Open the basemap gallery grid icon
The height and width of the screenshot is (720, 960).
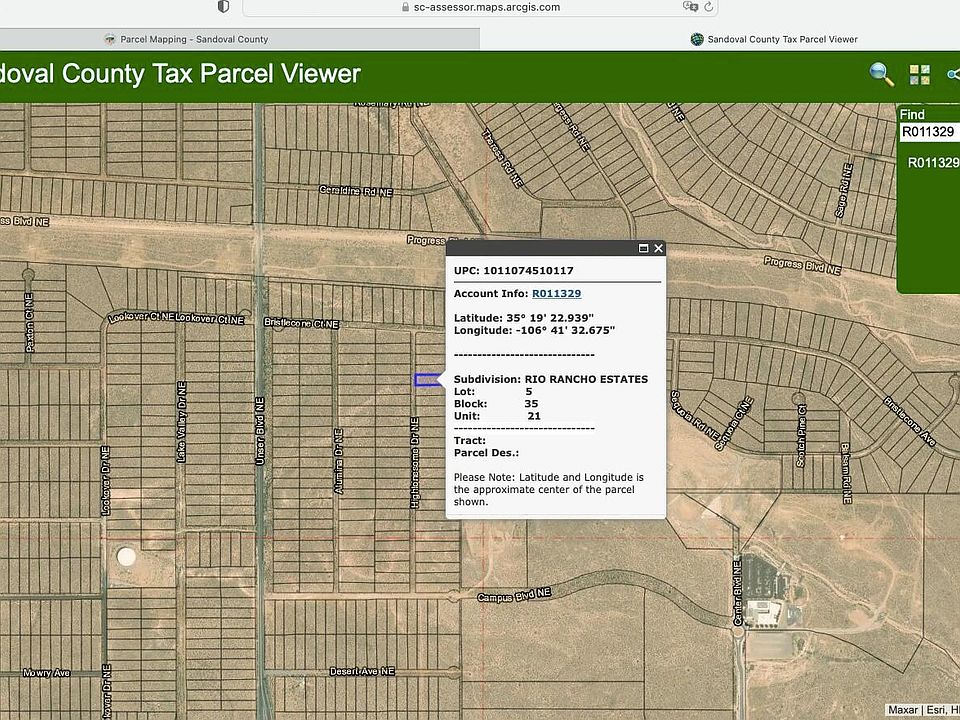click(920, 75)
